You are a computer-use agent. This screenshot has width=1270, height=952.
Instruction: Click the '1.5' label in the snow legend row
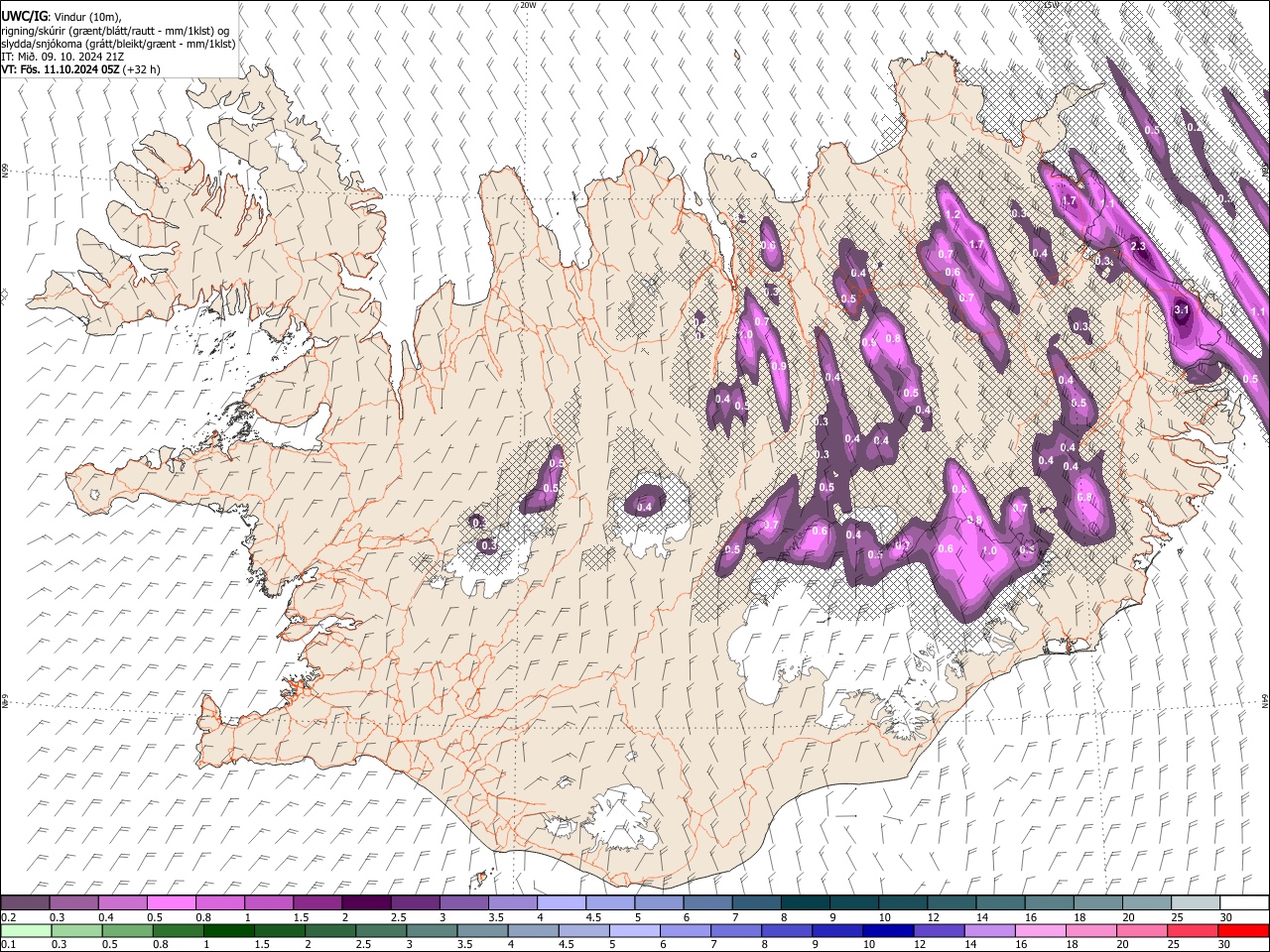point(300,917)
